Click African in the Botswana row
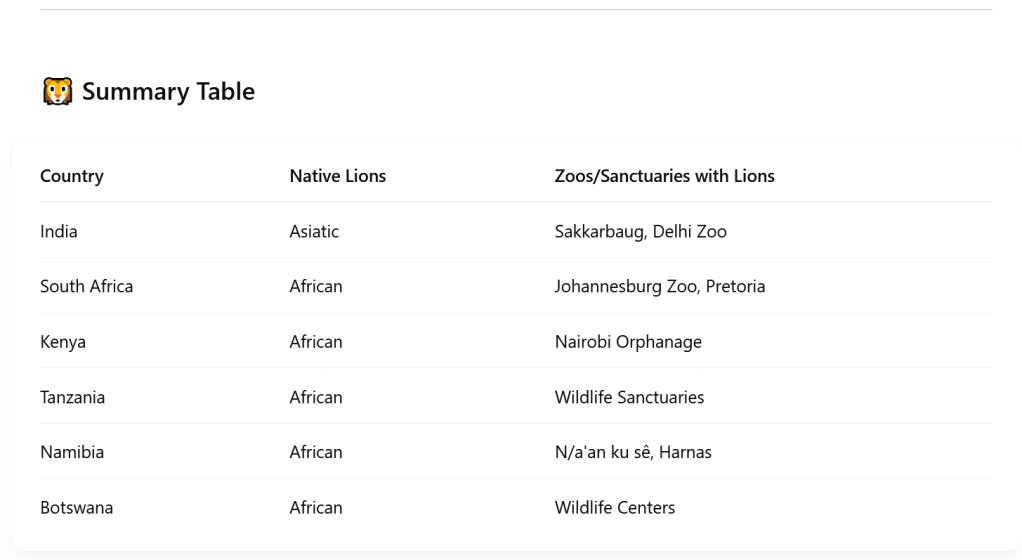Viewport: 1022px width, 560px height. point(316,508)
